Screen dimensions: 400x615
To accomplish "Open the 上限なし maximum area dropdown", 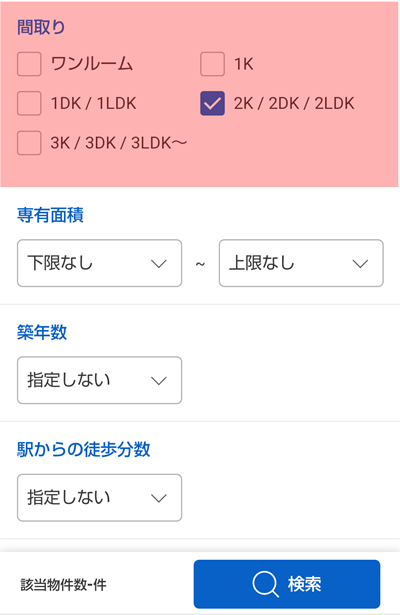I will (301, 263).
